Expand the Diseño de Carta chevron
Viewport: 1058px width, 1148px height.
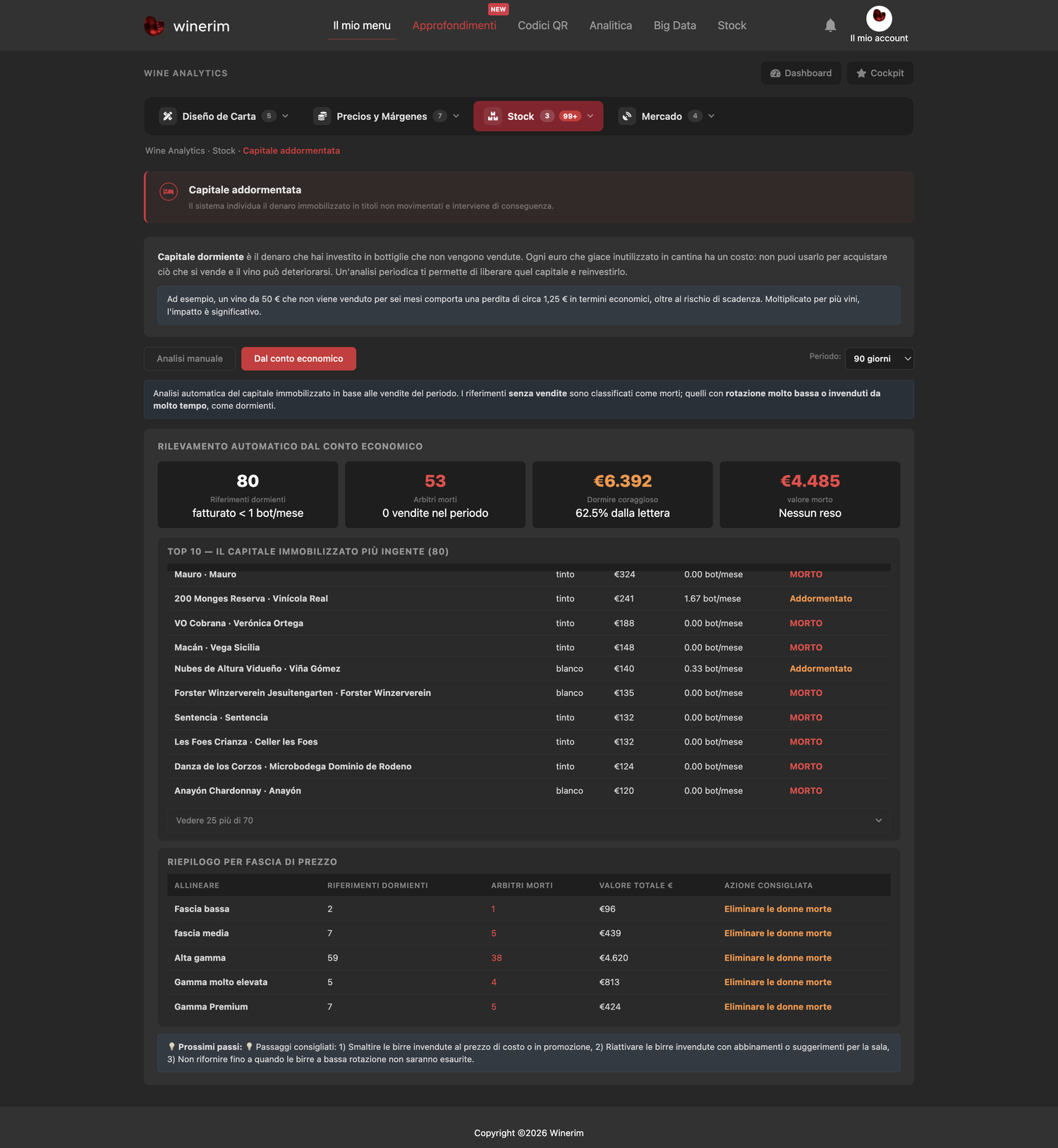tap(285, 116)
